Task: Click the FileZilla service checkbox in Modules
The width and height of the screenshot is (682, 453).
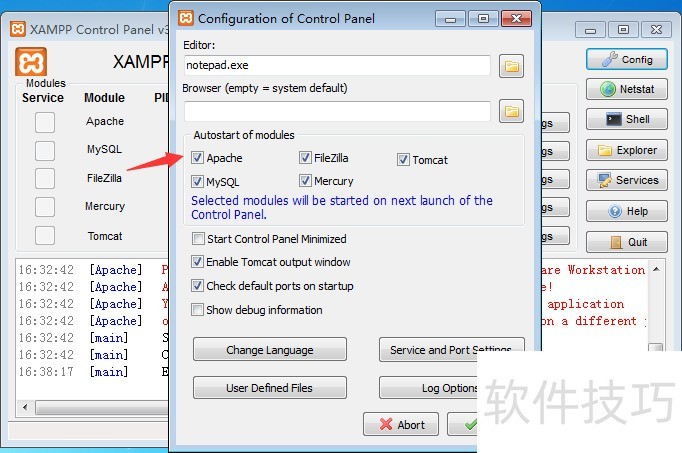Action: pyautogui.click(x=45, y=179)
